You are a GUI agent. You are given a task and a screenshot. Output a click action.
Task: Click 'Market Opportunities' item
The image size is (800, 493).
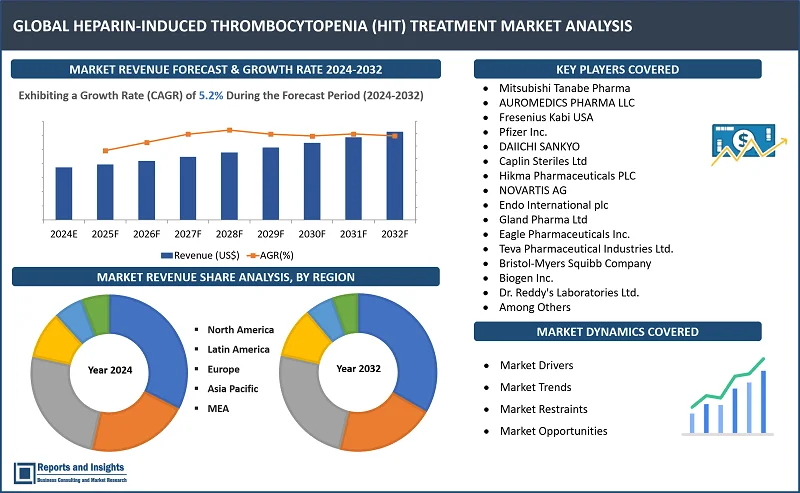tap(554, 431)
